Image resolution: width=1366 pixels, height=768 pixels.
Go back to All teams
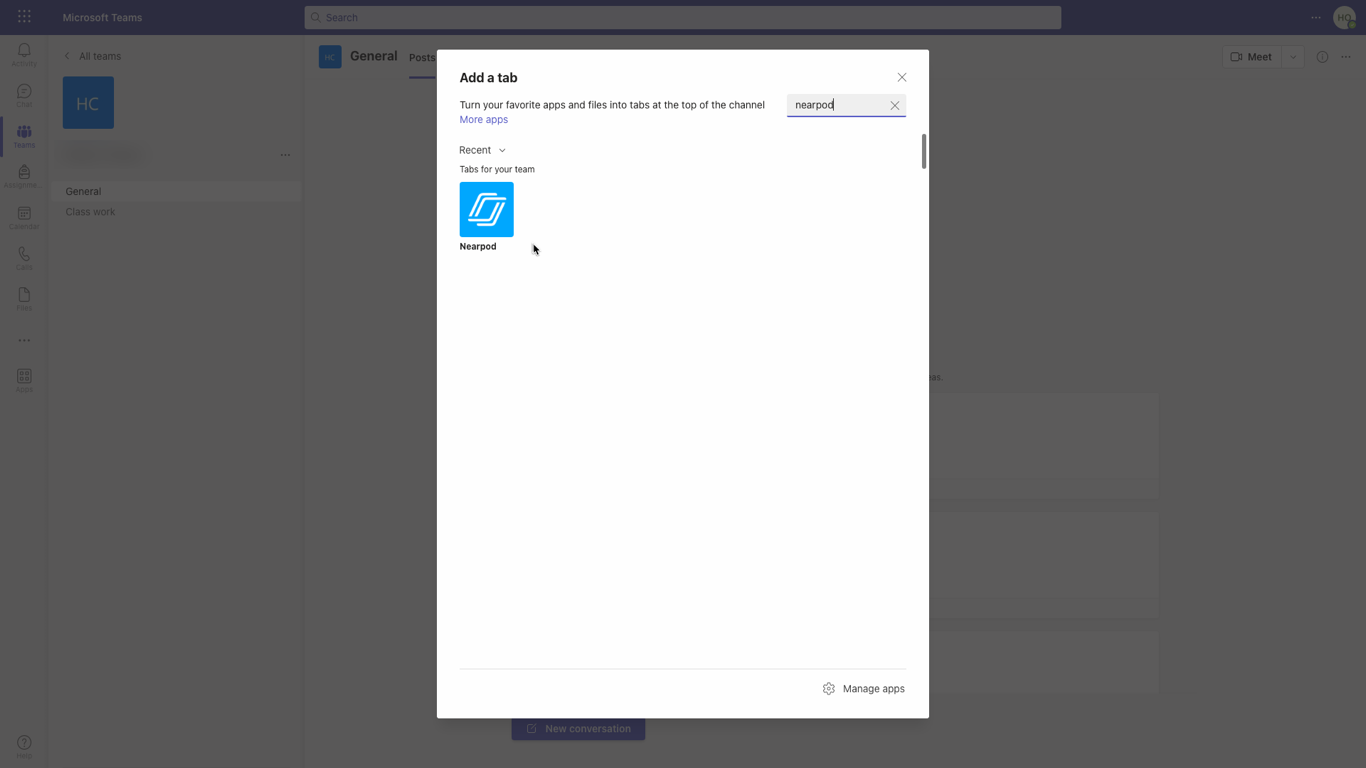[92, 56]
